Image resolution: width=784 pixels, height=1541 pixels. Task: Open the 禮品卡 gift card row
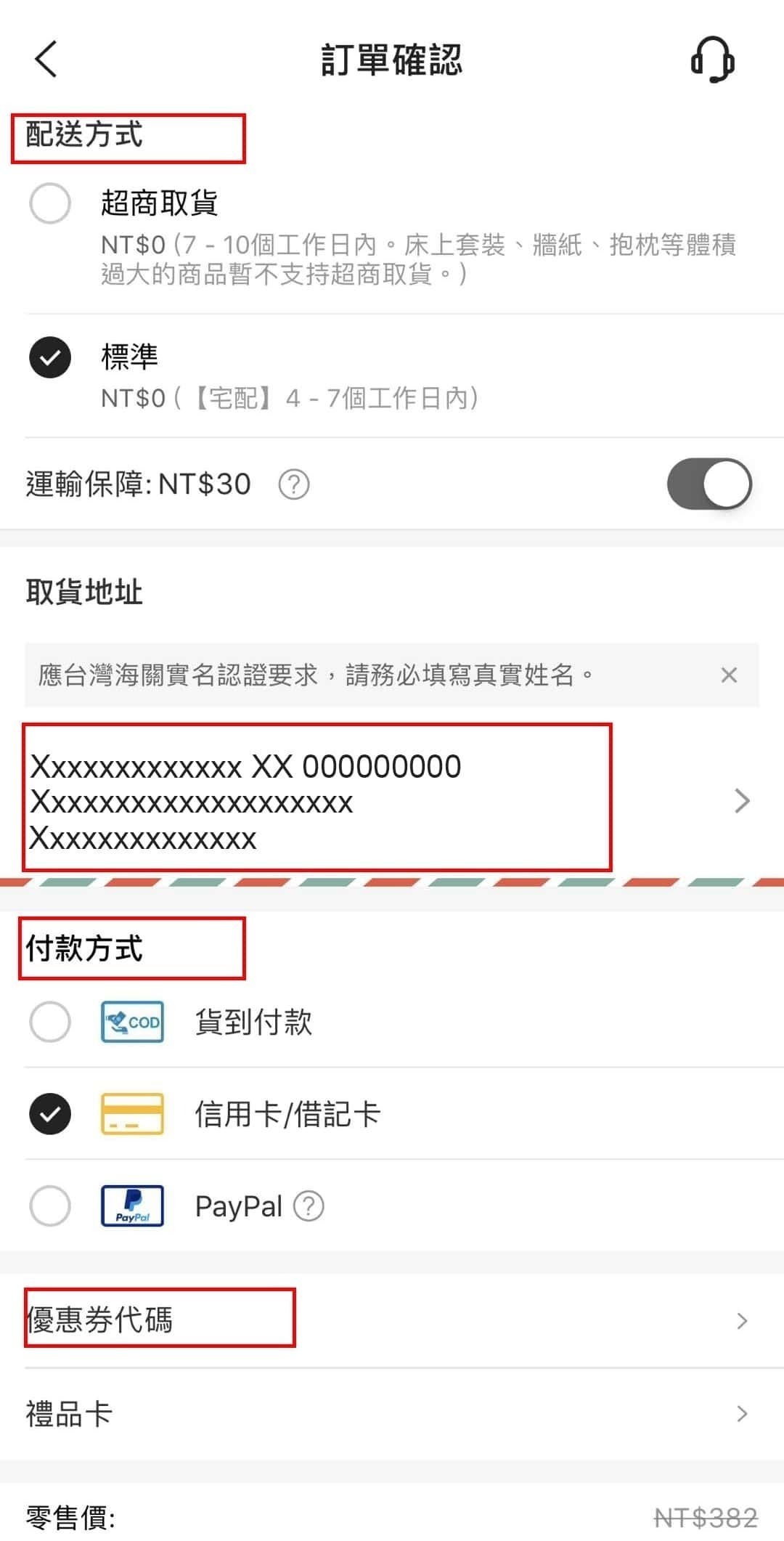tap(392, 1413)
